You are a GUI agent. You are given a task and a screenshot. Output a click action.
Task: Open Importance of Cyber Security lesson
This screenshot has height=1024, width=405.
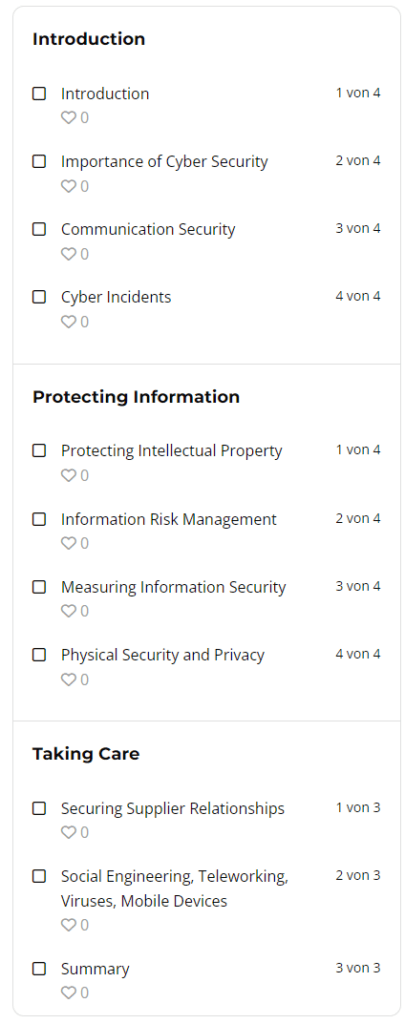pos(165,161)
